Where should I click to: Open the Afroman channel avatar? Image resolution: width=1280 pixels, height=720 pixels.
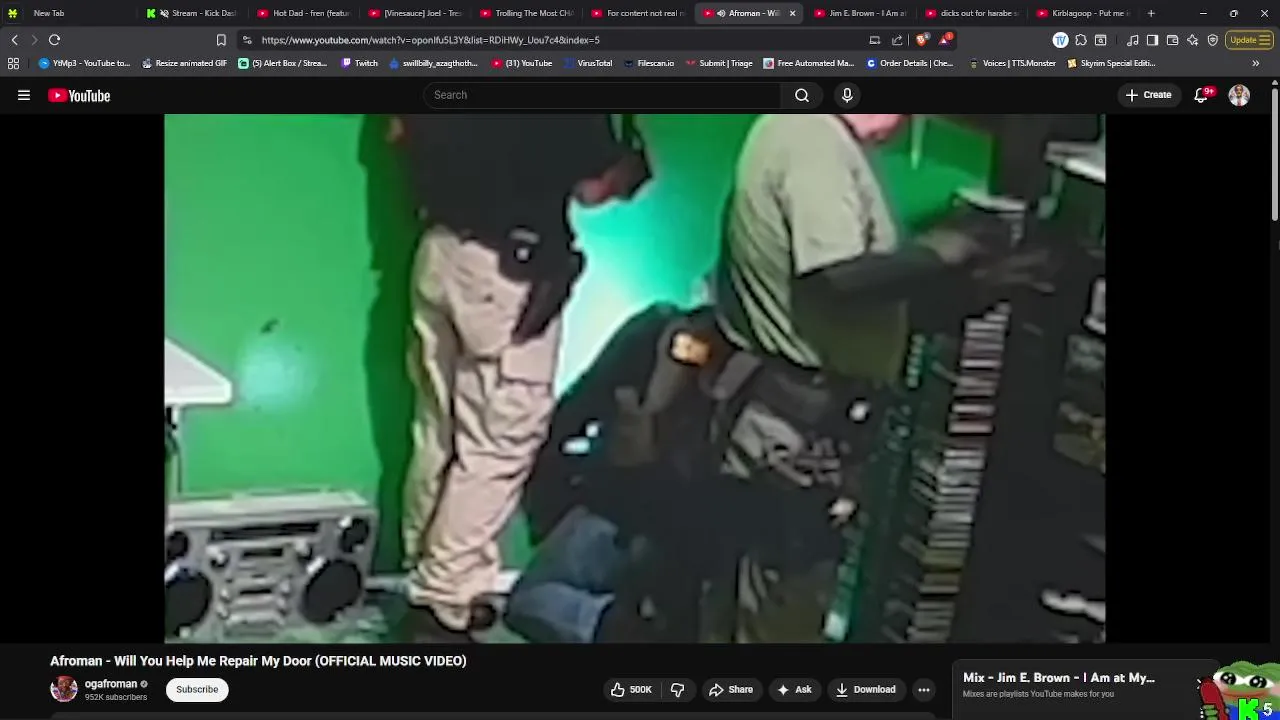(64, 689)
